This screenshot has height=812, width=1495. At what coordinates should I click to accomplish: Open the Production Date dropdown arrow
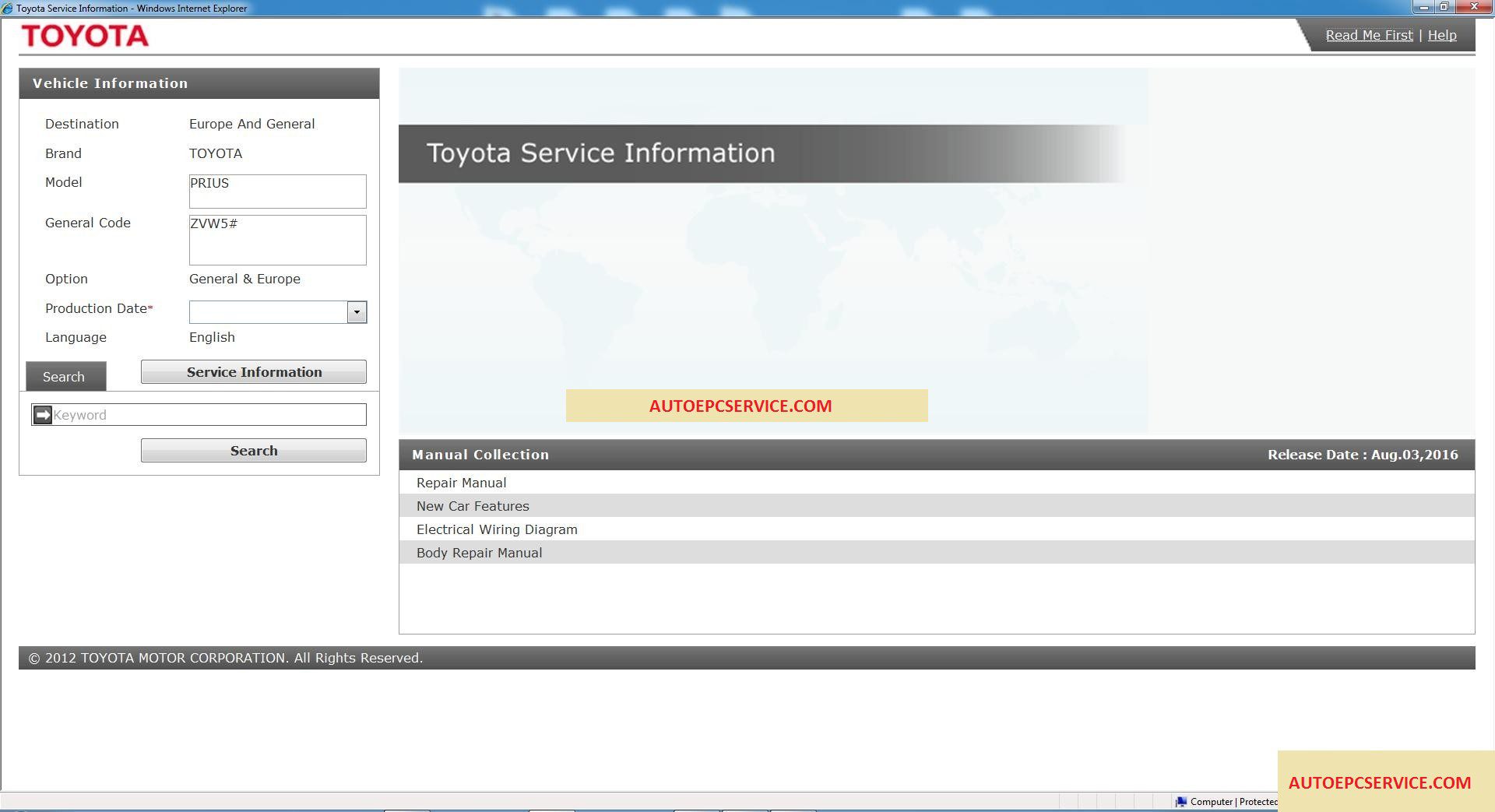357,312
